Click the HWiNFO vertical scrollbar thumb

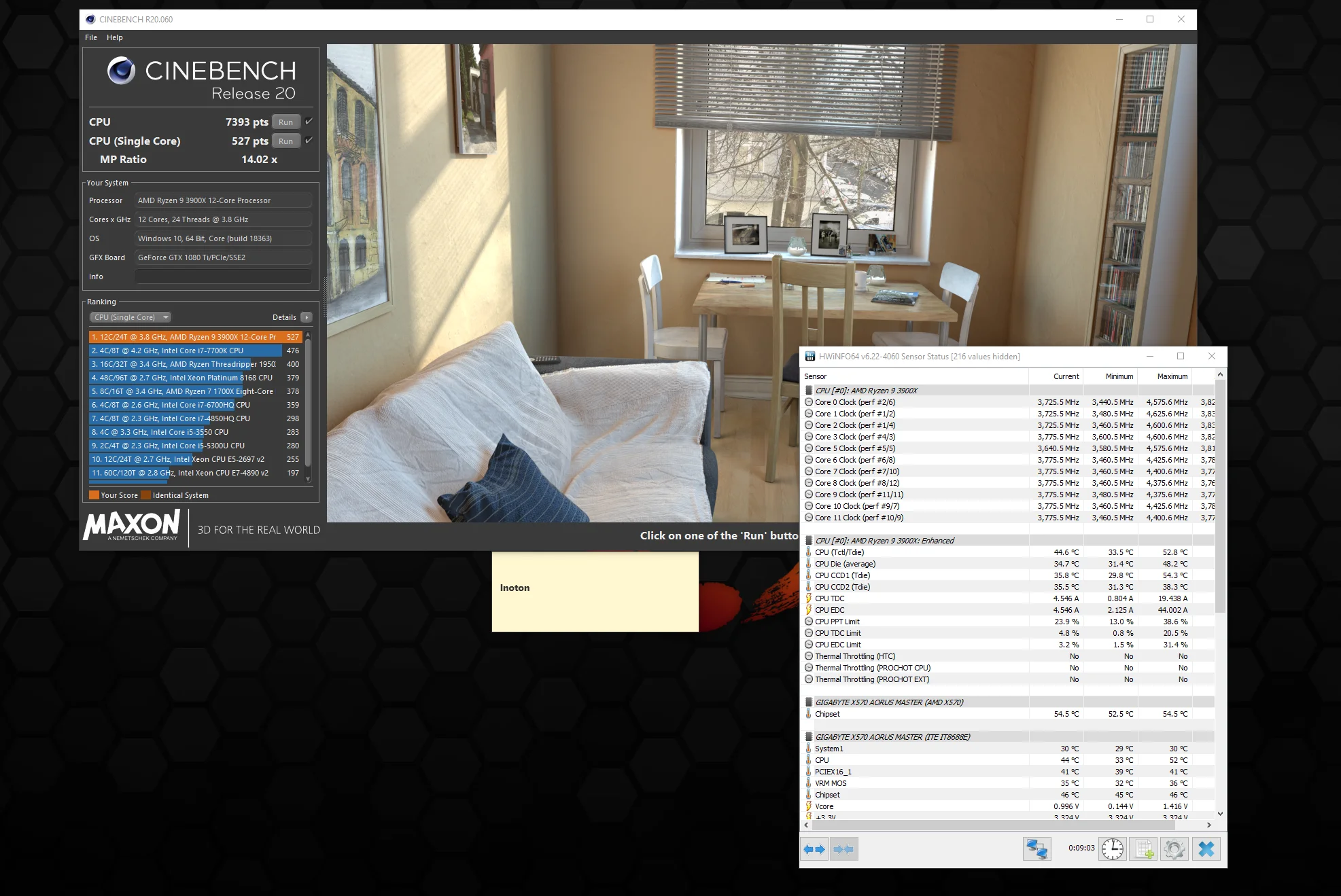click(x=1221, y=496)
